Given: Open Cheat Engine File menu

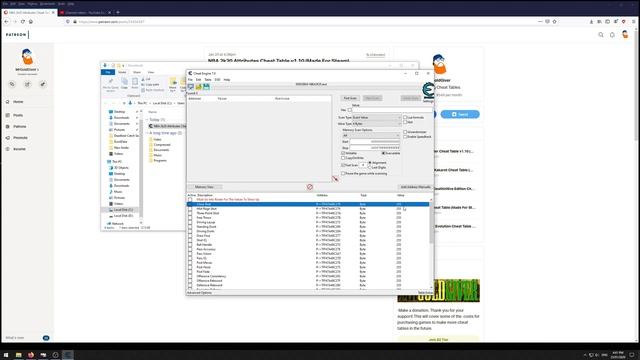Looking at the screenshot, I should click(x=190, y=80).
